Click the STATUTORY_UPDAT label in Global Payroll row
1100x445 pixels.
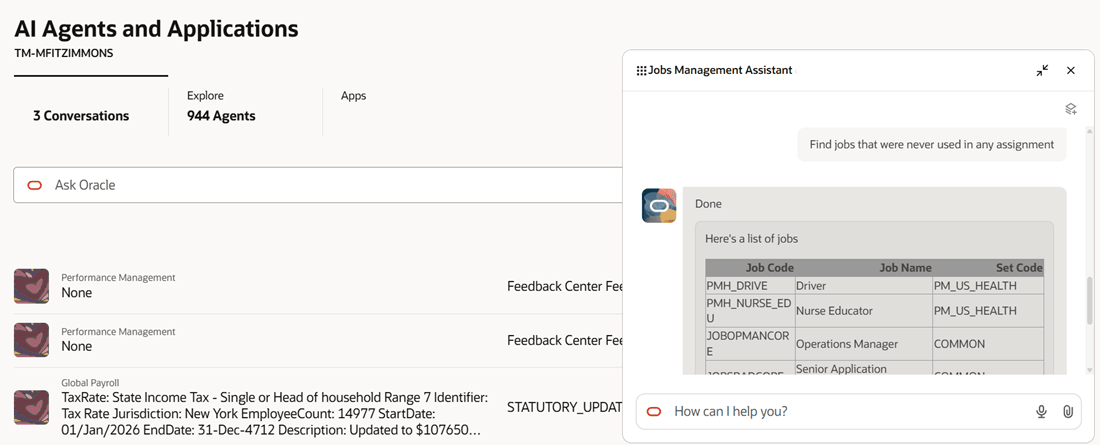tap(565, 407)
